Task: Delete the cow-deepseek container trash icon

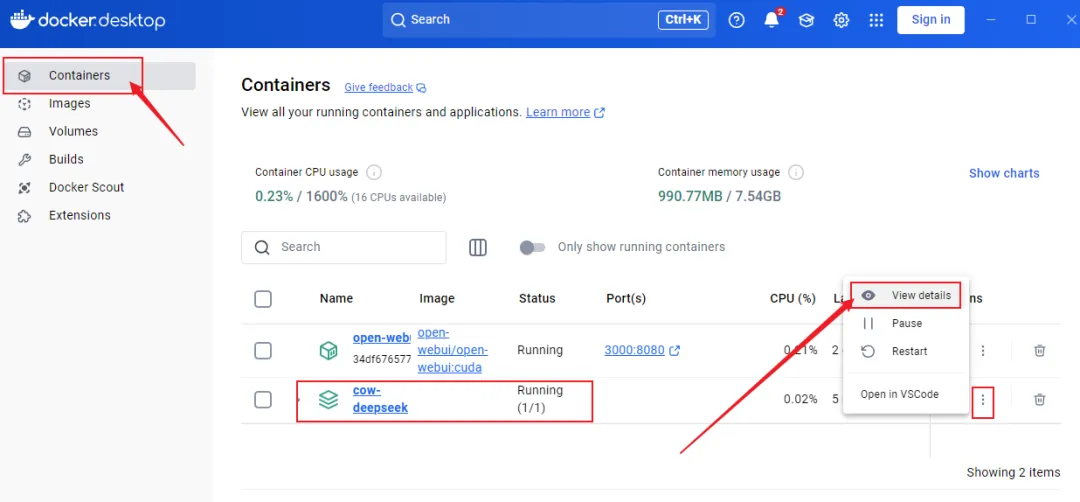Action: coord(1039,399)
